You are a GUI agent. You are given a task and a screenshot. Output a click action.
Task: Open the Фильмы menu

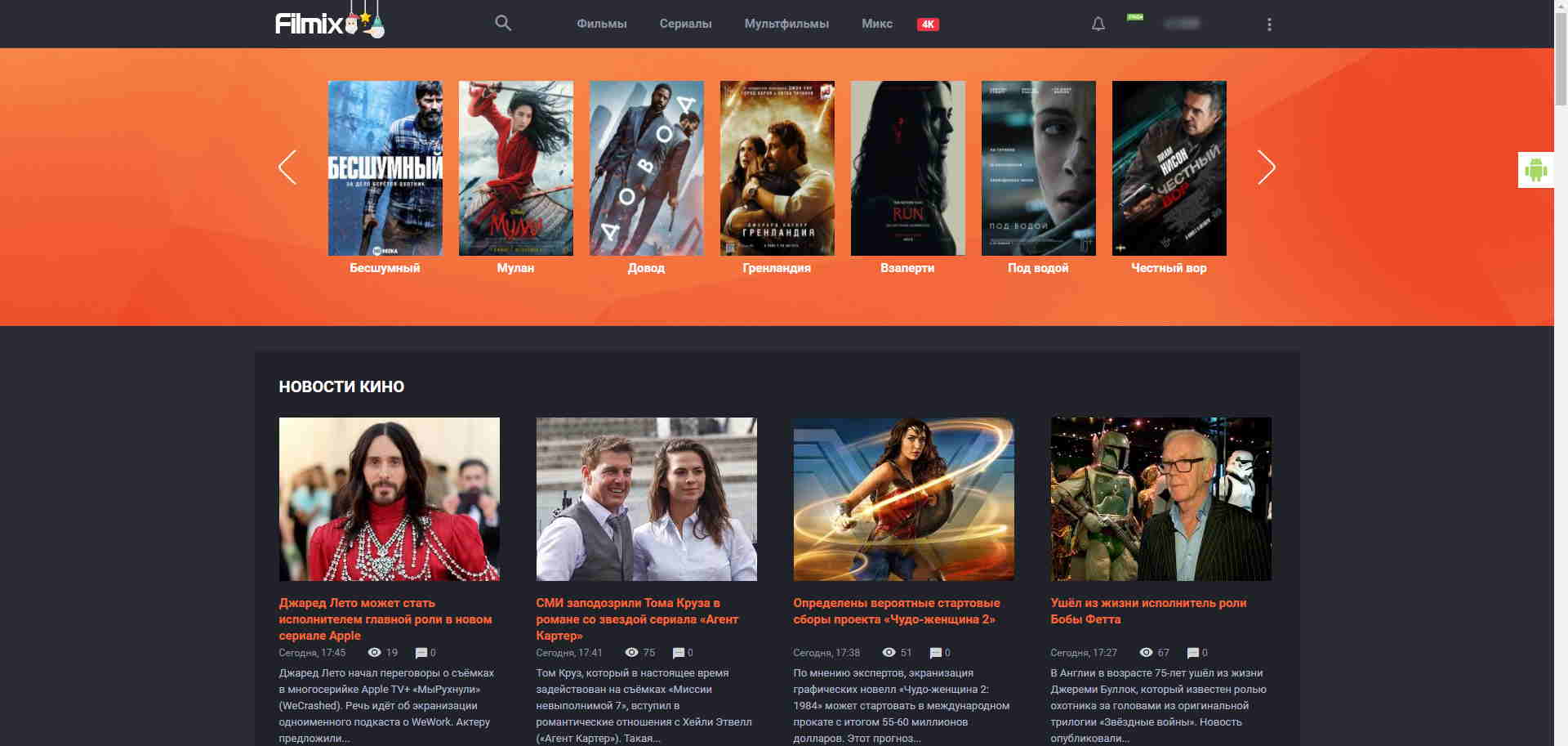(x=602, y=25)
